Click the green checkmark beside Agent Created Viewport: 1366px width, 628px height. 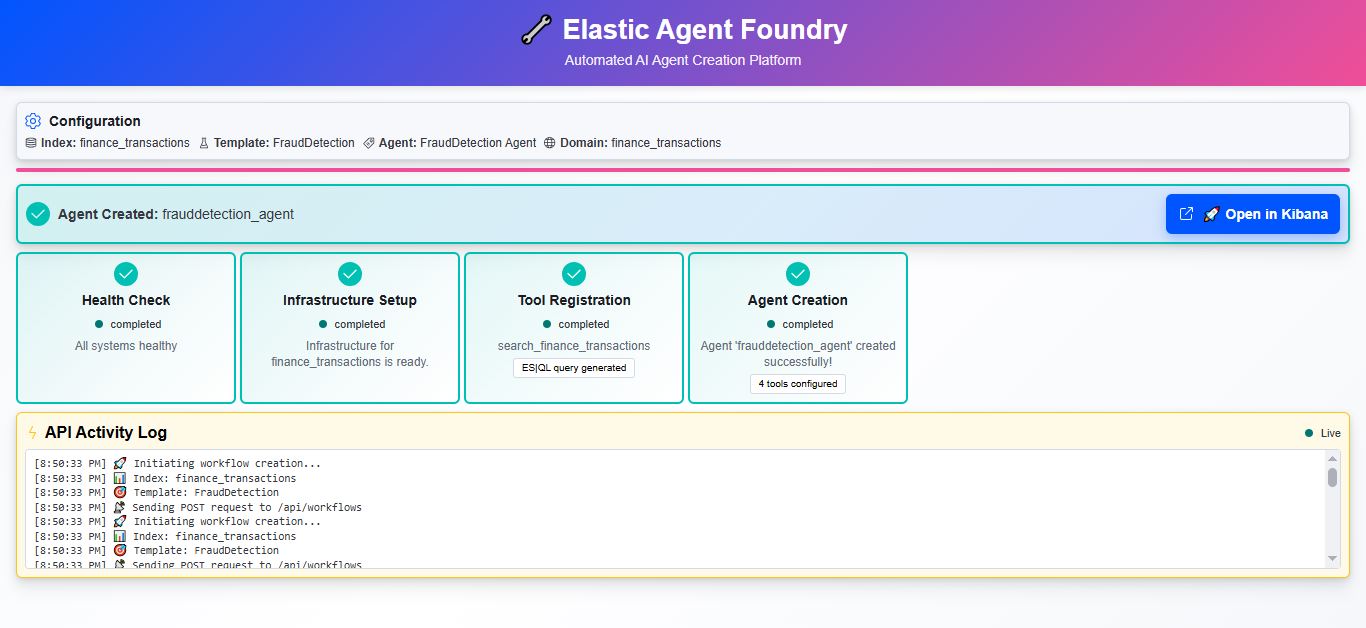[x=38, y=214]
